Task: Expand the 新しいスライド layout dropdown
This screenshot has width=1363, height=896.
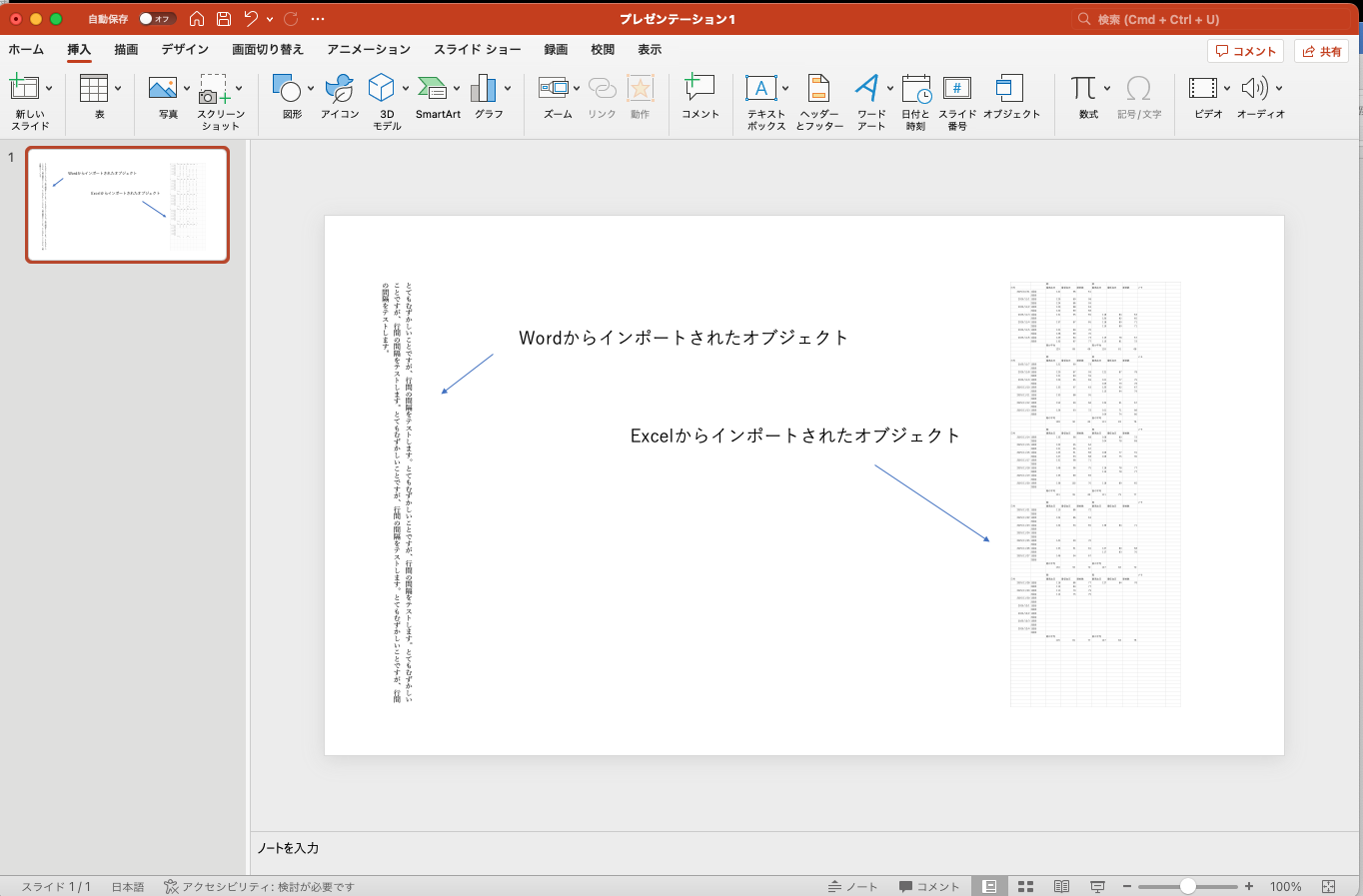Action: pos(49,88)
